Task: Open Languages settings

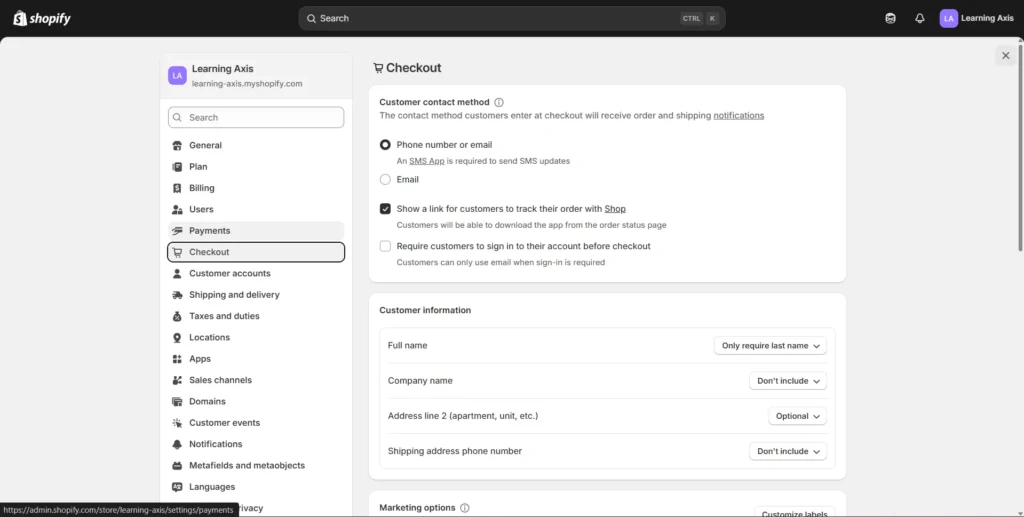Action: (x=256, y=487)
